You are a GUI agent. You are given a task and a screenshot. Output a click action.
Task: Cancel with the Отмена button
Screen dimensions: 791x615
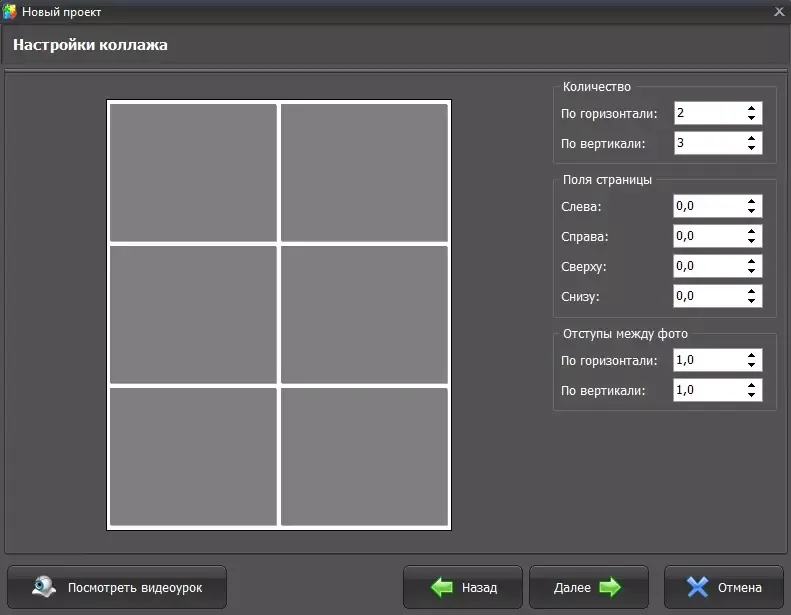[x=724, y=587]
